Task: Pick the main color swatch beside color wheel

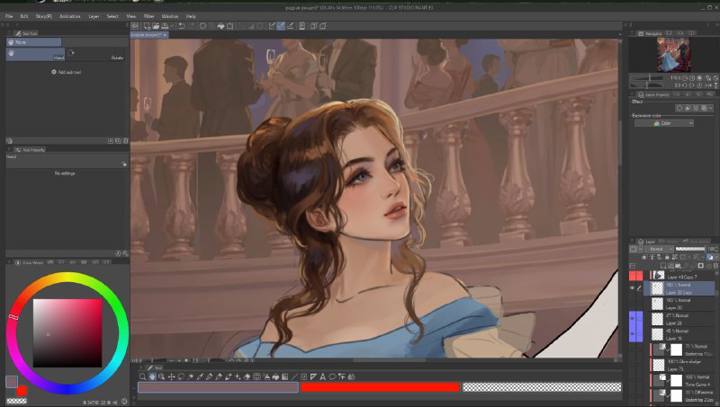Action: (11, 381)
